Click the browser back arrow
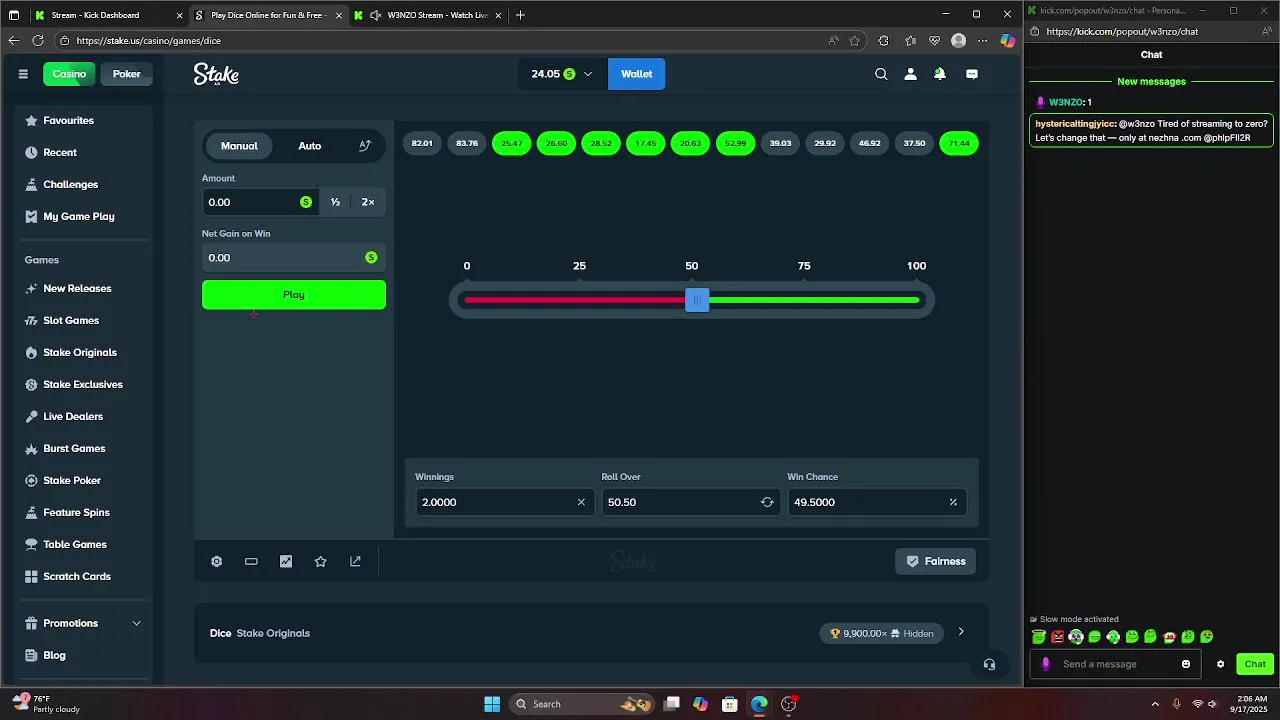This screenshot has width=1280, height=720. (x=13, y=41)
